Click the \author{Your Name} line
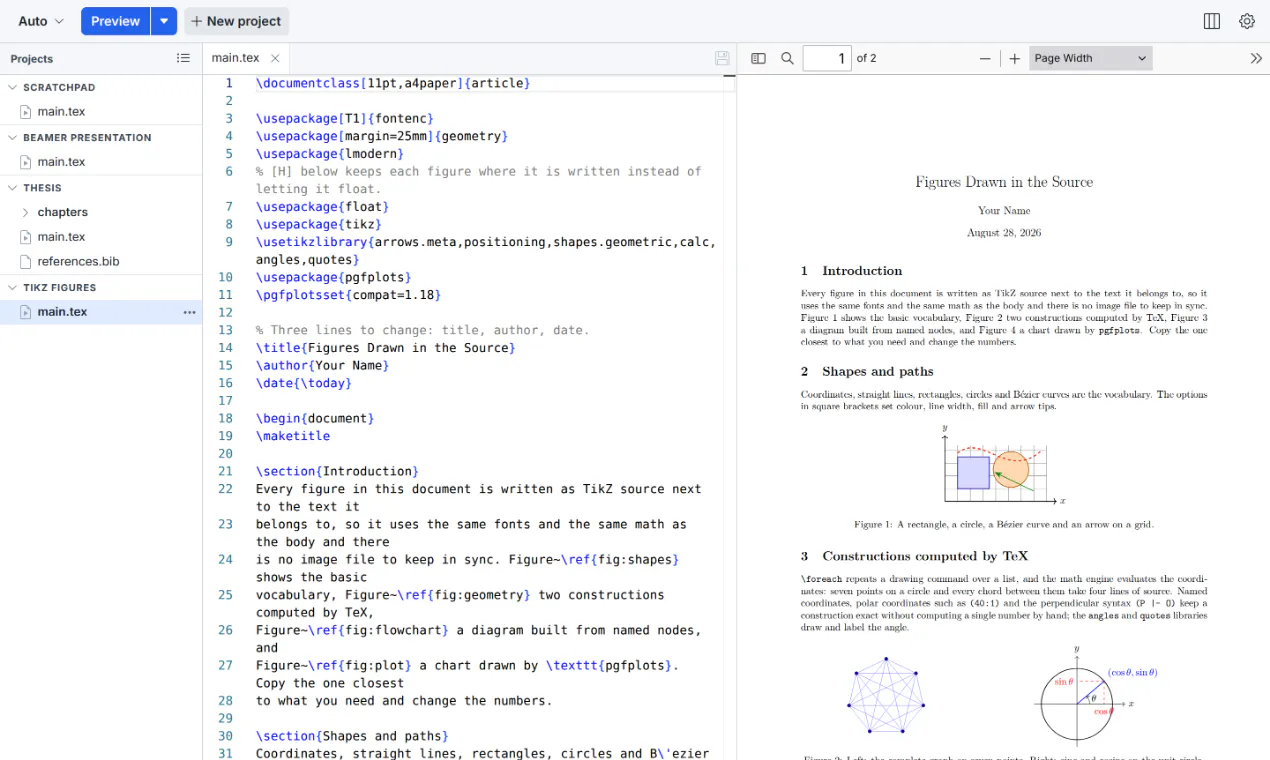Image resolution: width=1270 pixels, height=760 pixels. 322,365
